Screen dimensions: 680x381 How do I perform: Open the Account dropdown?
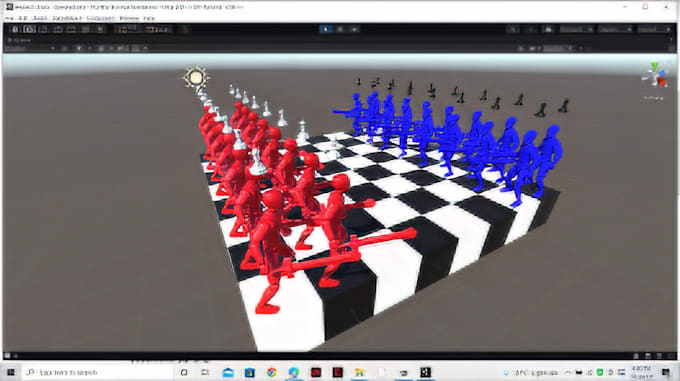click(576, 29)
